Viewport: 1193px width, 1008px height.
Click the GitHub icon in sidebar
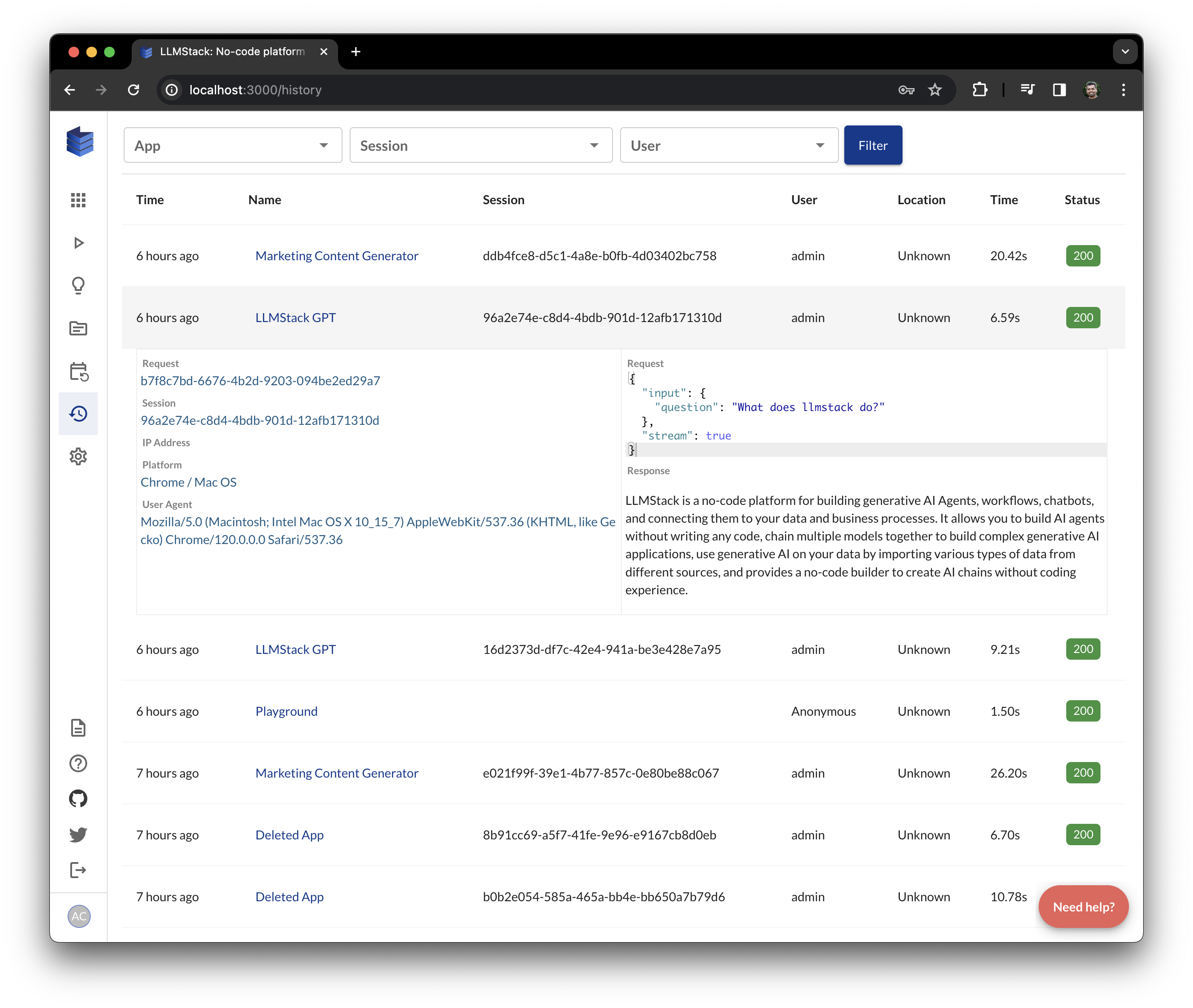click(78, 799)
